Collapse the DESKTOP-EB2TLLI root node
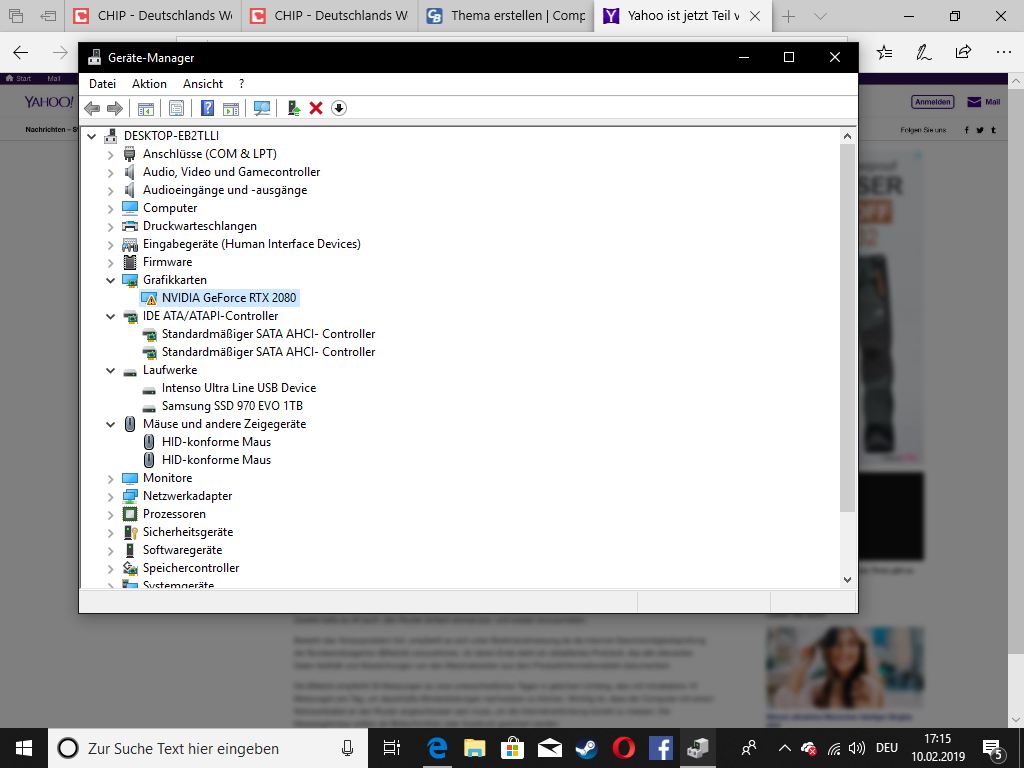 pos(92,136)
